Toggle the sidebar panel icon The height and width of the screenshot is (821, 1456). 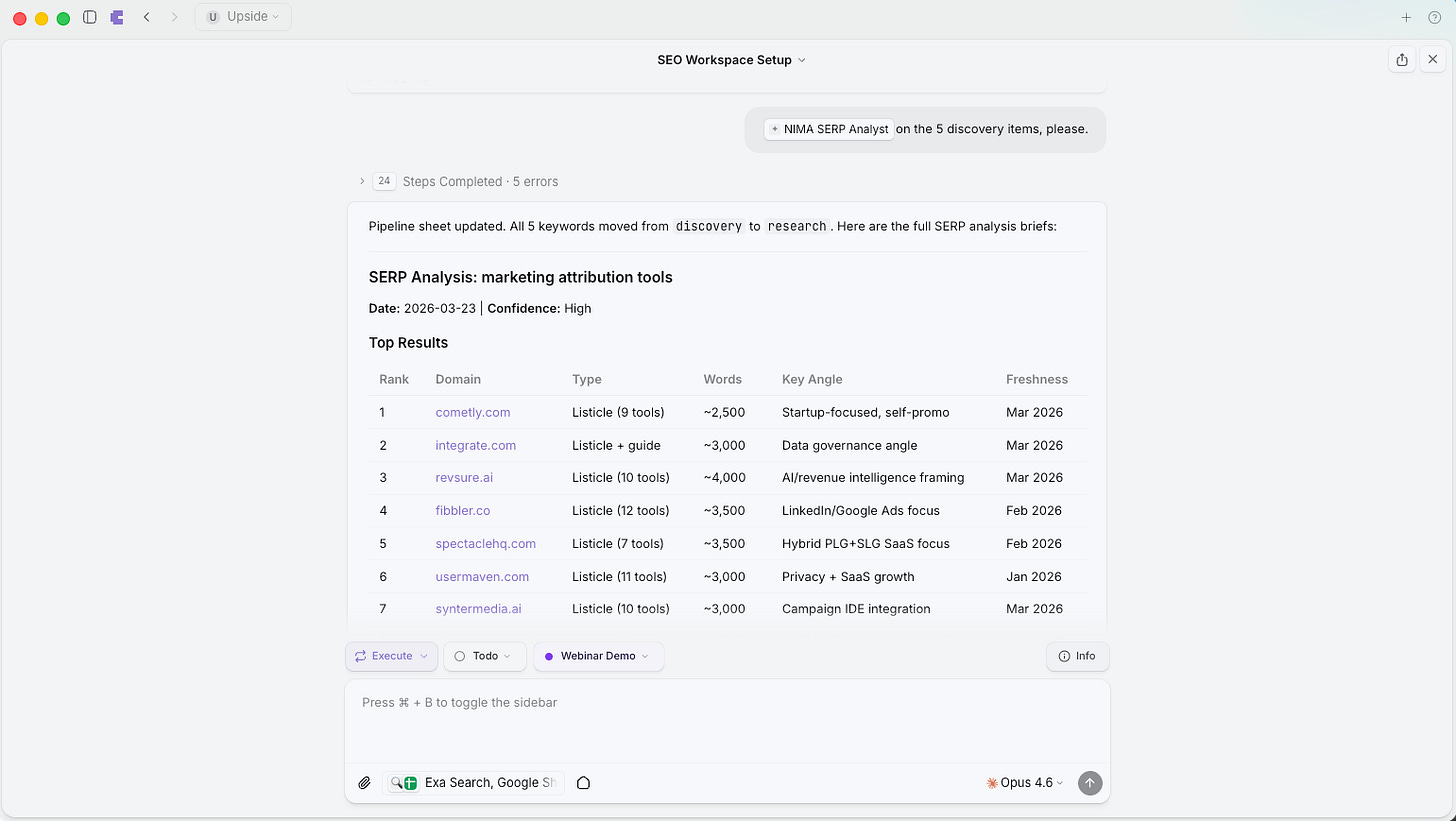pos(89,17)
